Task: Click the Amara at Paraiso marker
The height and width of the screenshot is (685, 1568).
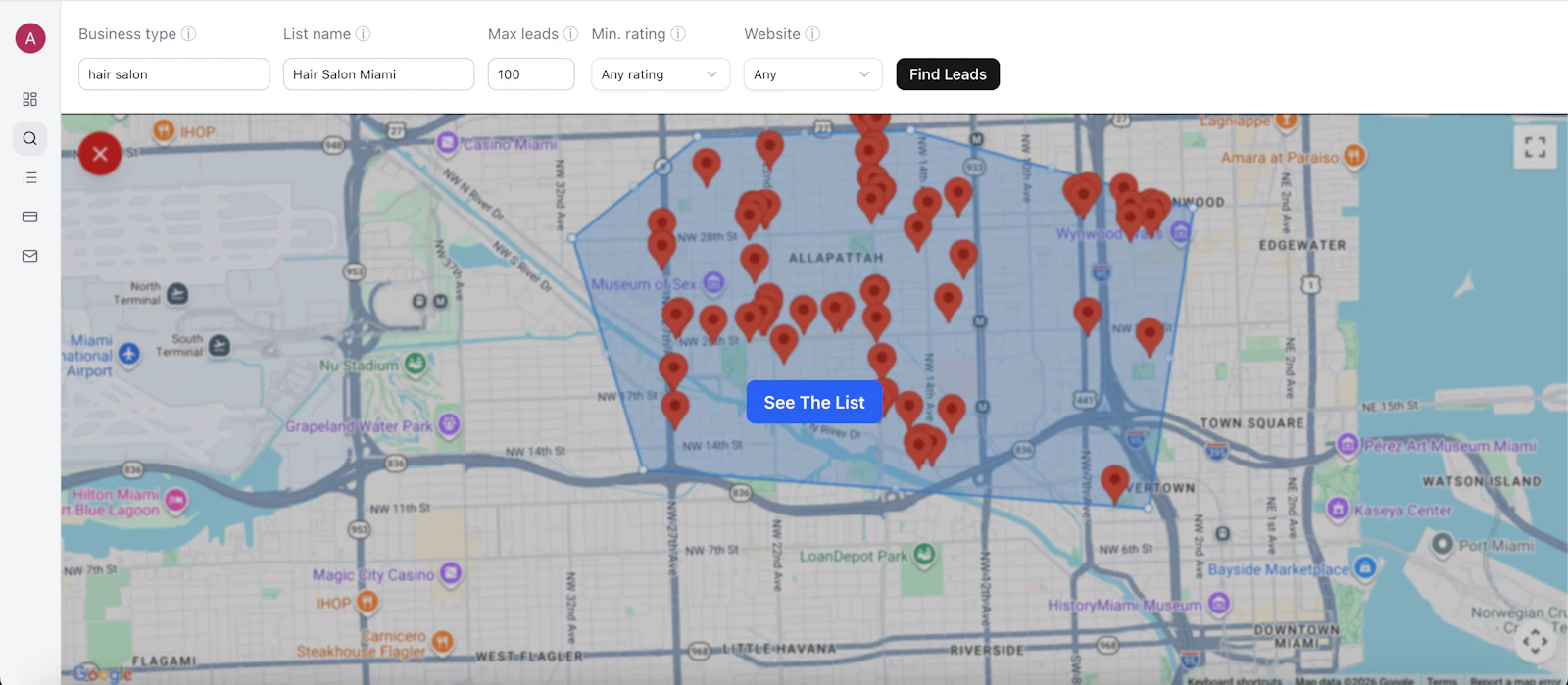Action: pos(1354,155)
